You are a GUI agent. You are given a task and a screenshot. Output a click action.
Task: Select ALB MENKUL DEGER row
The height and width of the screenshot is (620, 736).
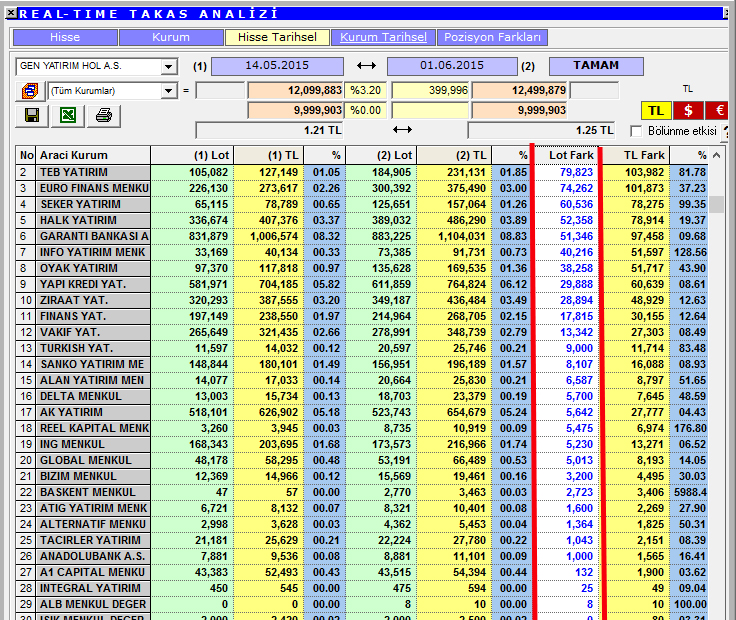[361, 604]
